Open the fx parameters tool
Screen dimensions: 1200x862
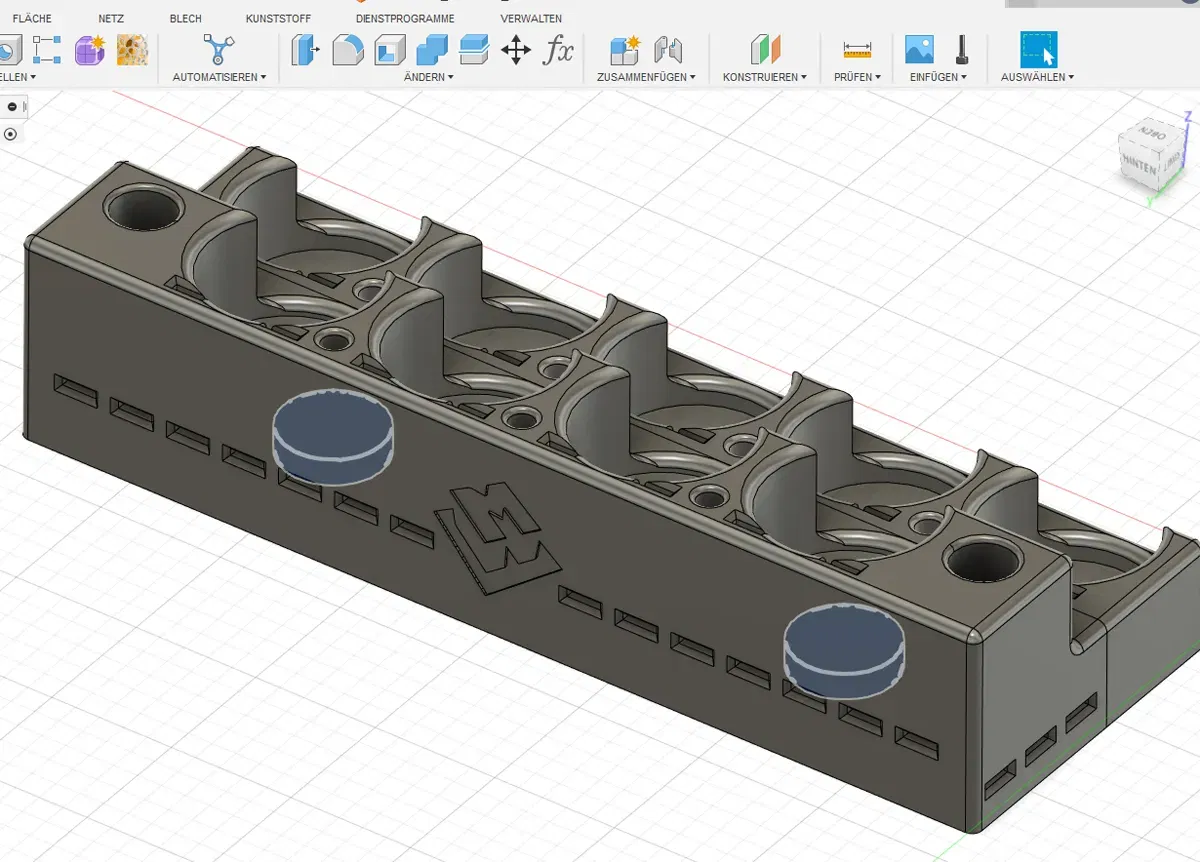[558, 49]
